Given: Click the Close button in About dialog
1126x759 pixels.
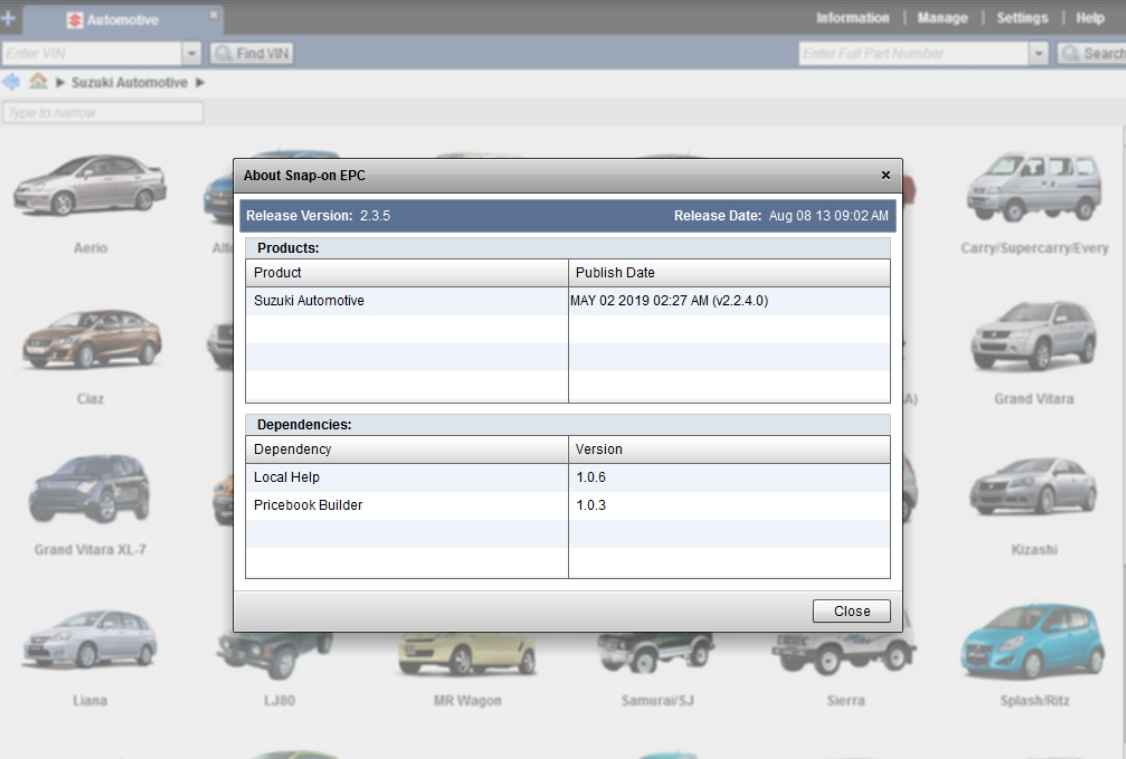Looking at the screenshot, I should click(852, 611).
